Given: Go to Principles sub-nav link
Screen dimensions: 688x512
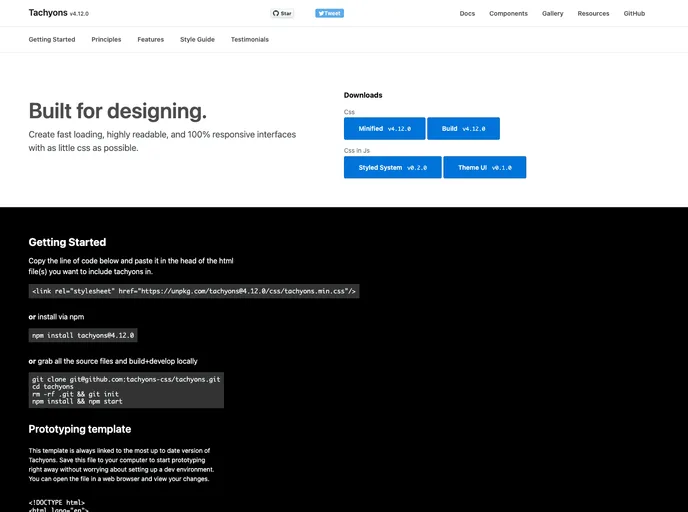Looking at the screenshot, I should (x=106, y=39).
